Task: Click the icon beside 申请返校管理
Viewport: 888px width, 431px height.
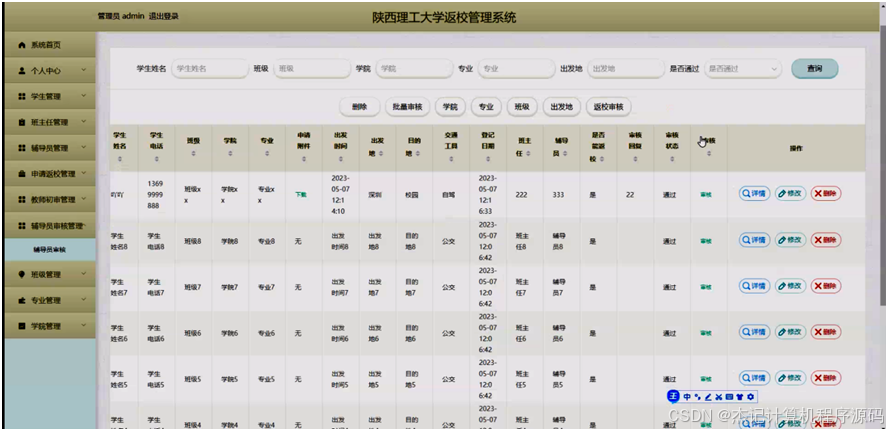Action: 22,174
